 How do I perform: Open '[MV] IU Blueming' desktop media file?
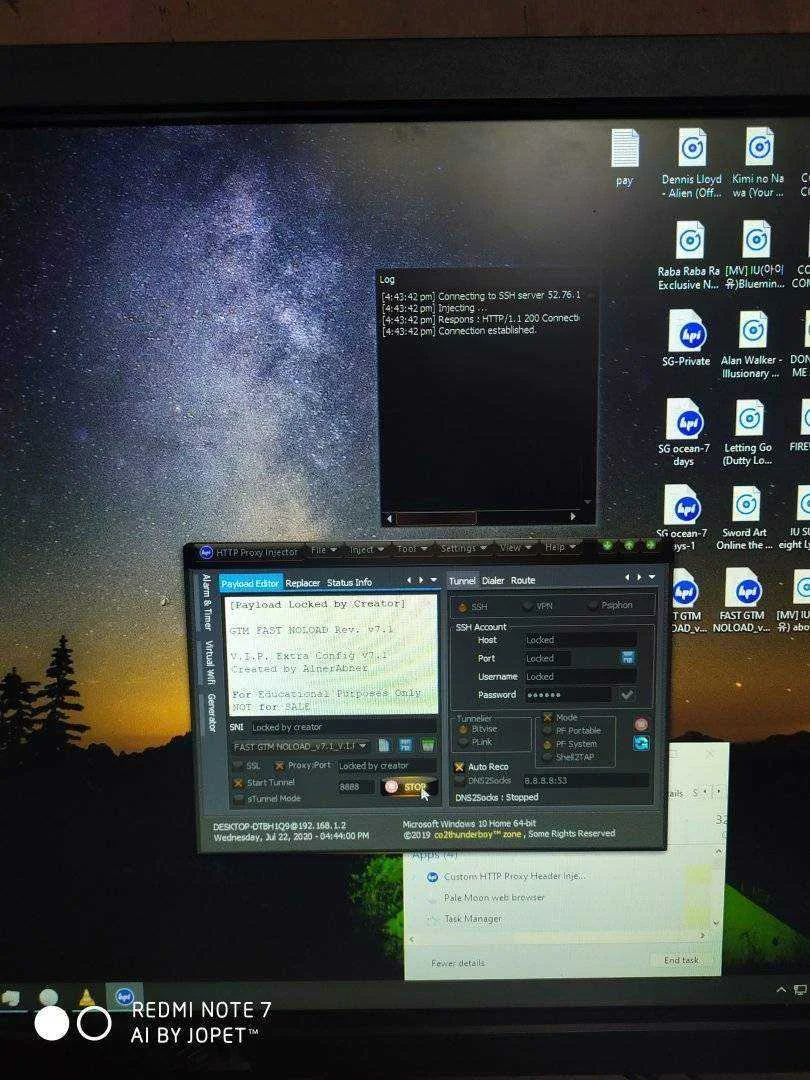point(755,255)
